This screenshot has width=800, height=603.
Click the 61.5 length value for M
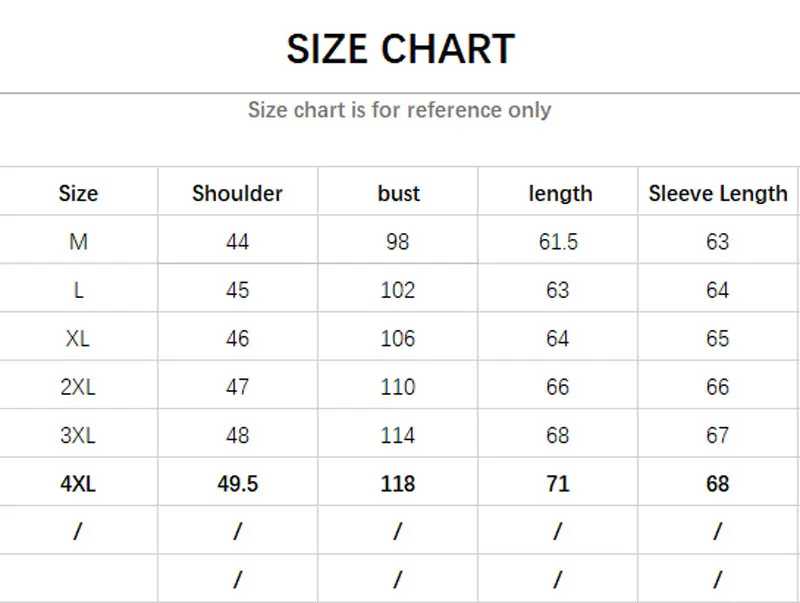(558, 241)
